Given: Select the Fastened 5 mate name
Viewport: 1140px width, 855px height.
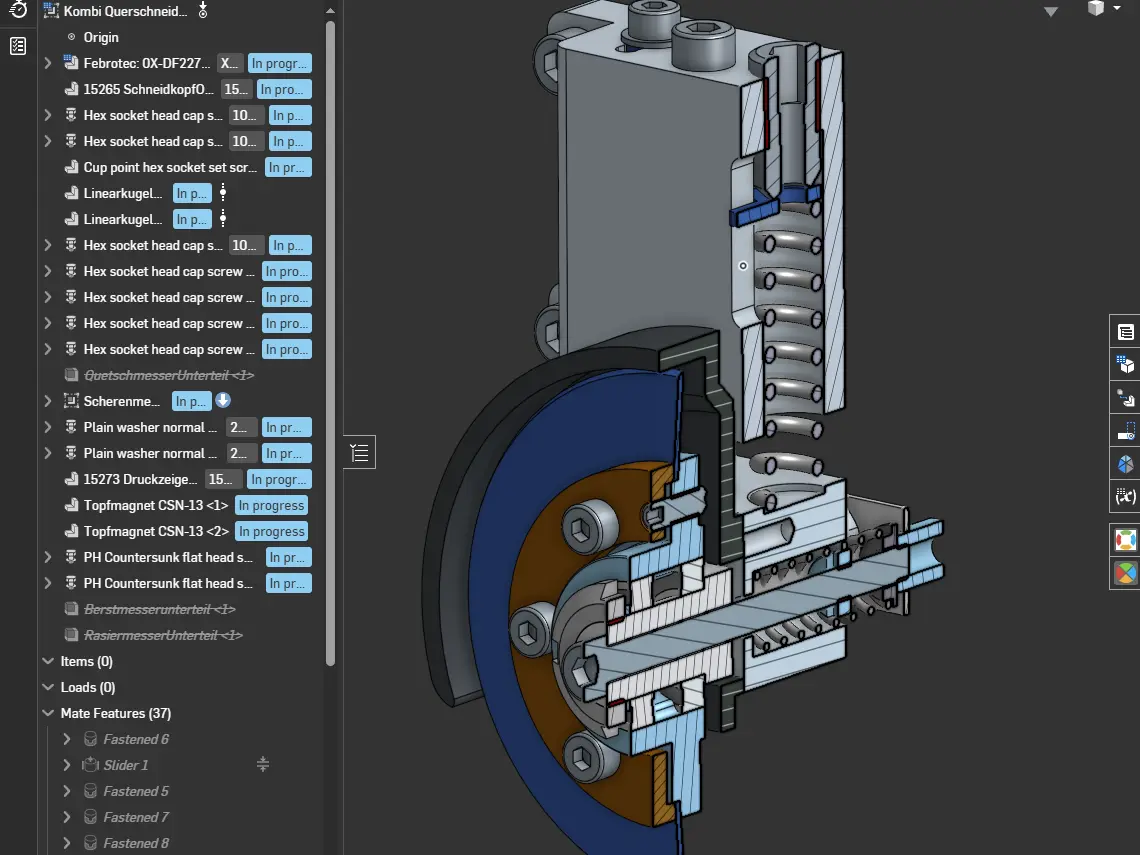Looking at the screenshot, I should [x=136, y=791].
